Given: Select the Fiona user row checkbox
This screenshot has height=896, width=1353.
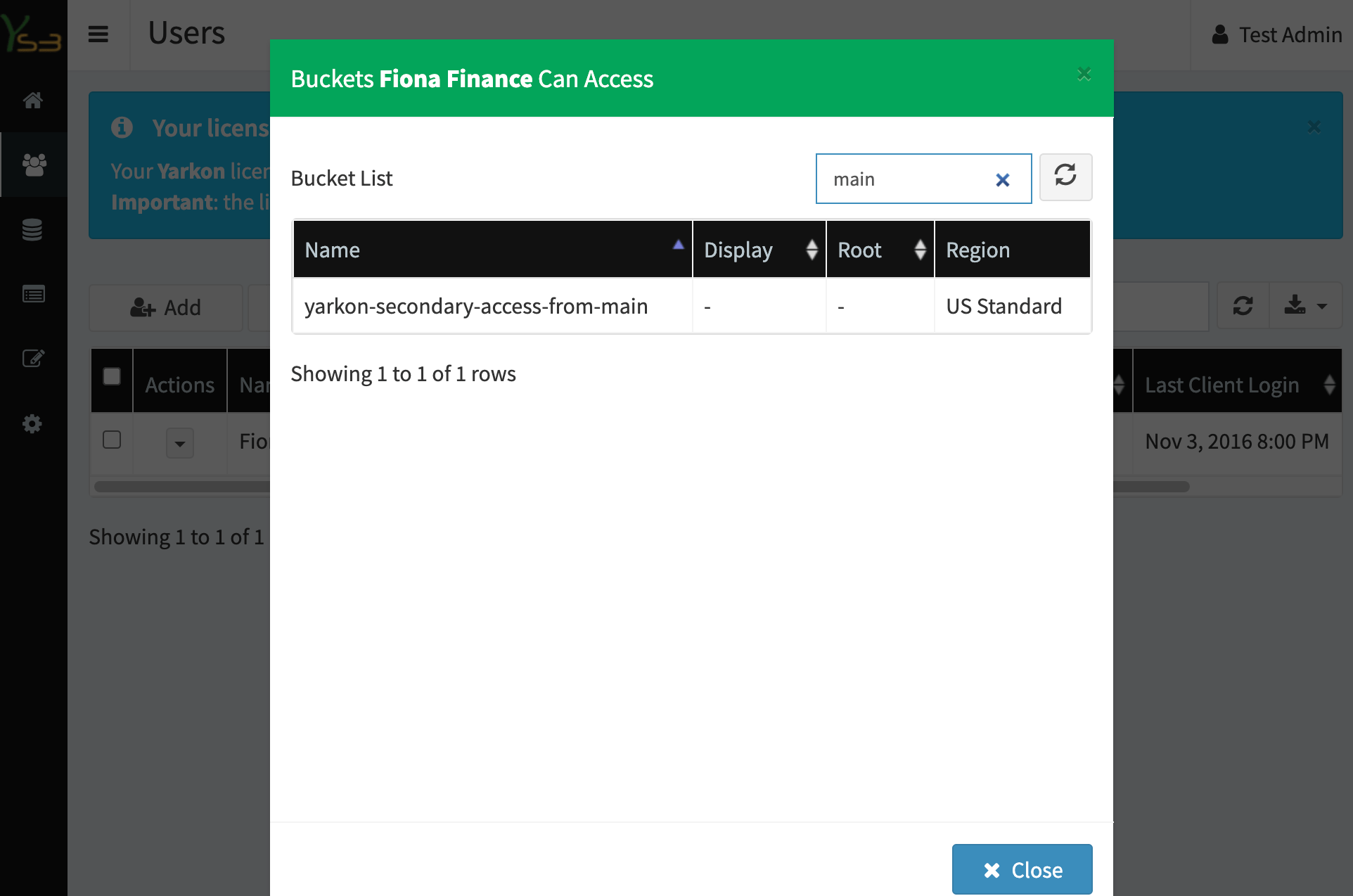Looking at the screenshot, I should (x=112, y=440).
